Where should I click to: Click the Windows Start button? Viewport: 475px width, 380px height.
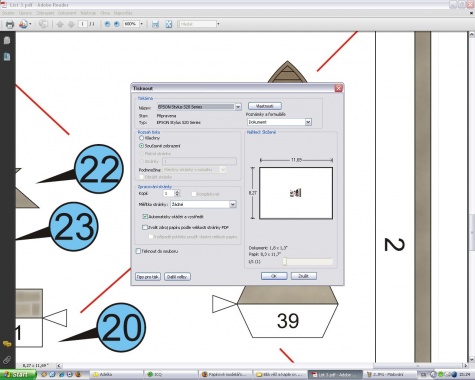tap(17, 374)
